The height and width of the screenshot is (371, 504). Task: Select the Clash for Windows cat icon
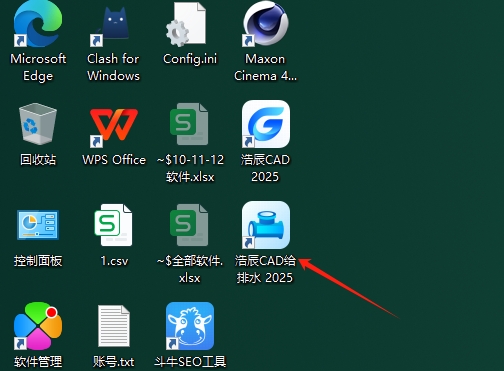(113, 25)
